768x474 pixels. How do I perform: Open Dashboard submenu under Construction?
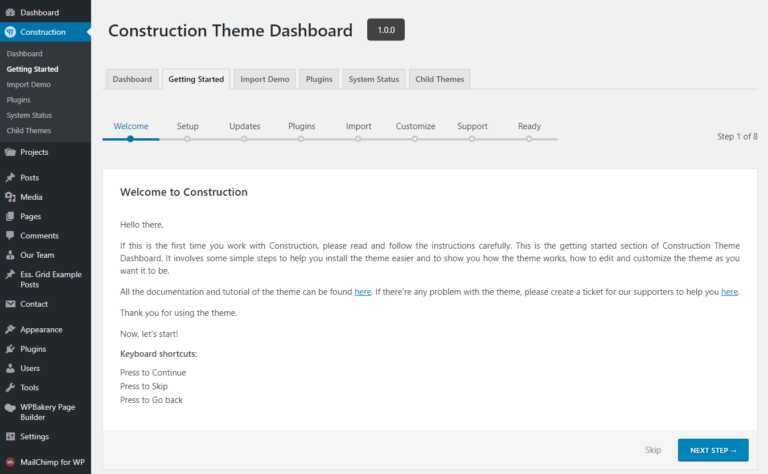coord(24,54)
